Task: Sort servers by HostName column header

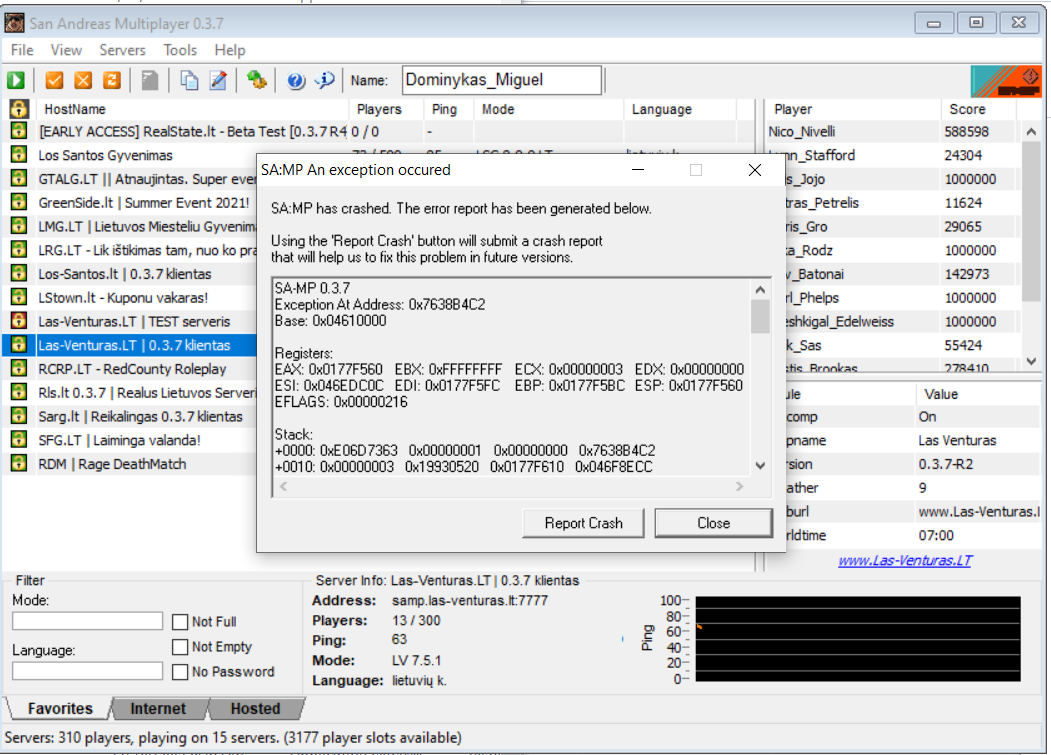Action: (194, 109)
